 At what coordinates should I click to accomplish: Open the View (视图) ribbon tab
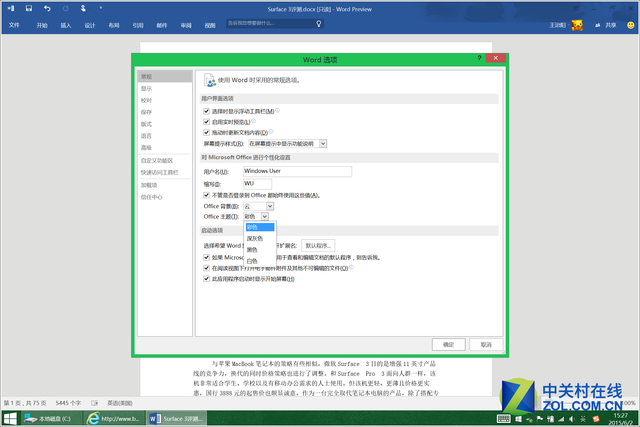[x=210, y=25]
